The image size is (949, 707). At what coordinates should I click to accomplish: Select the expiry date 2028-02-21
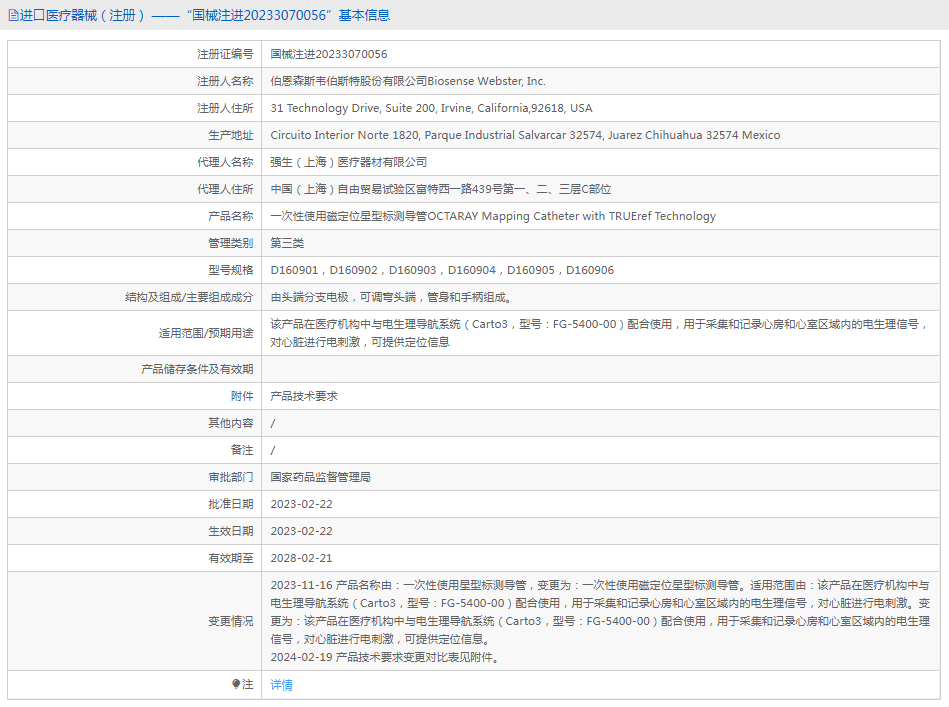(301, 558)
